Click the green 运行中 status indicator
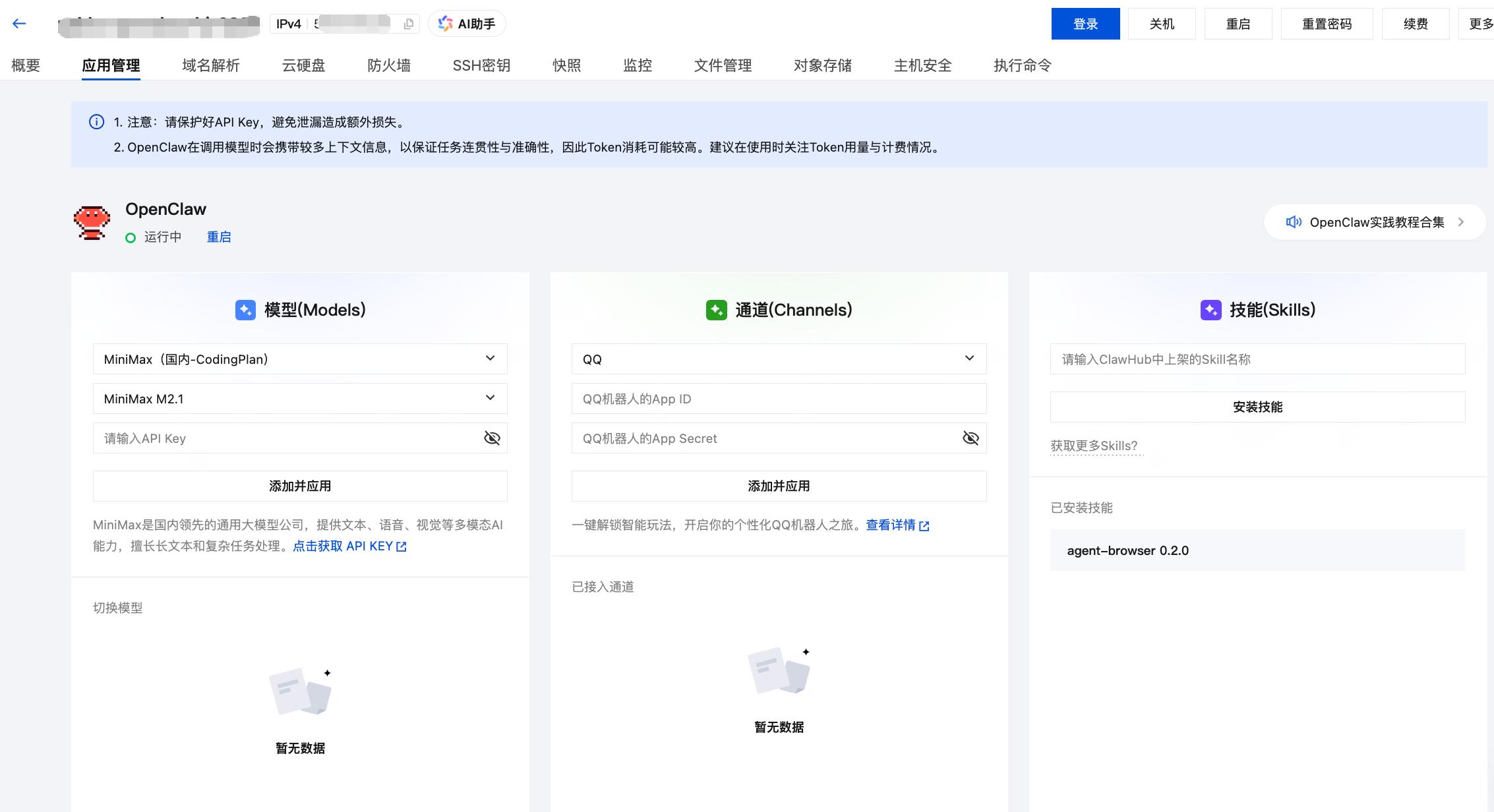 pos(130,237)
